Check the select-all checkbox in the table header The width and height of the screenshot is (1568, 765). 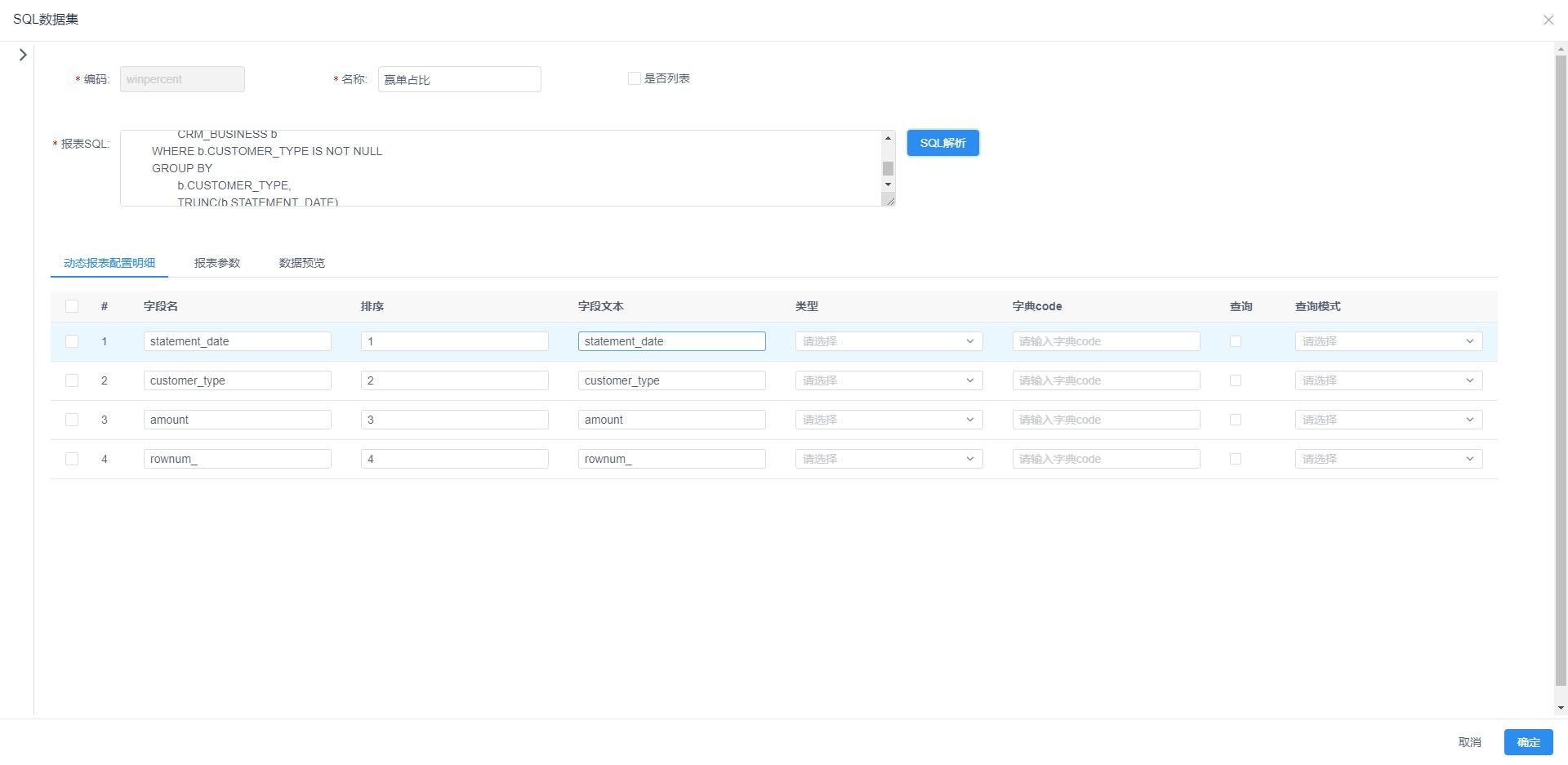[71, 305]
